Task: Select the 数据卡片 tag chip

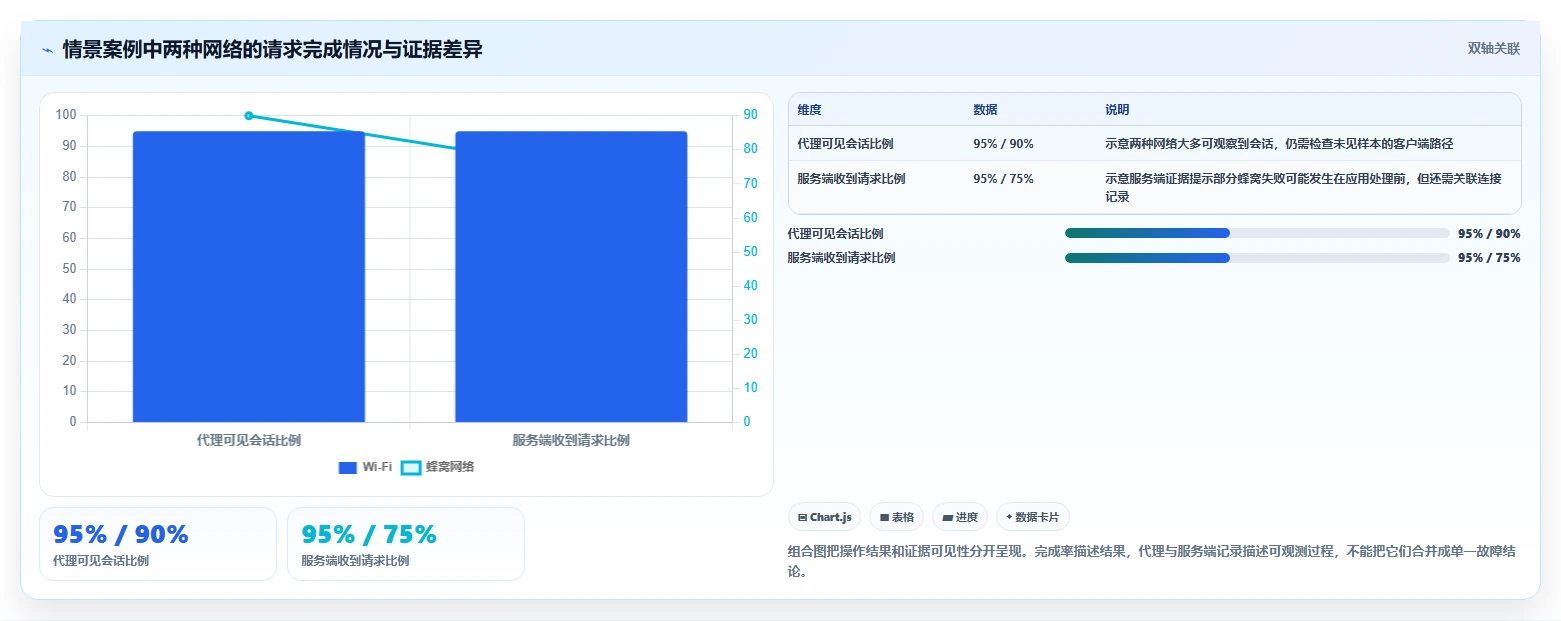Action: pyautogui.click(x=1033, y=517)
